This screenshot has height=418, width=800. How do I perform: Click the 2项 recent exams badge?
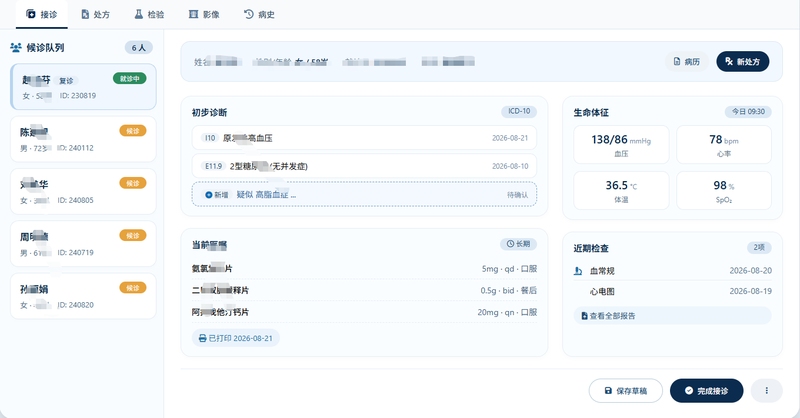click(x=759, y=248)
